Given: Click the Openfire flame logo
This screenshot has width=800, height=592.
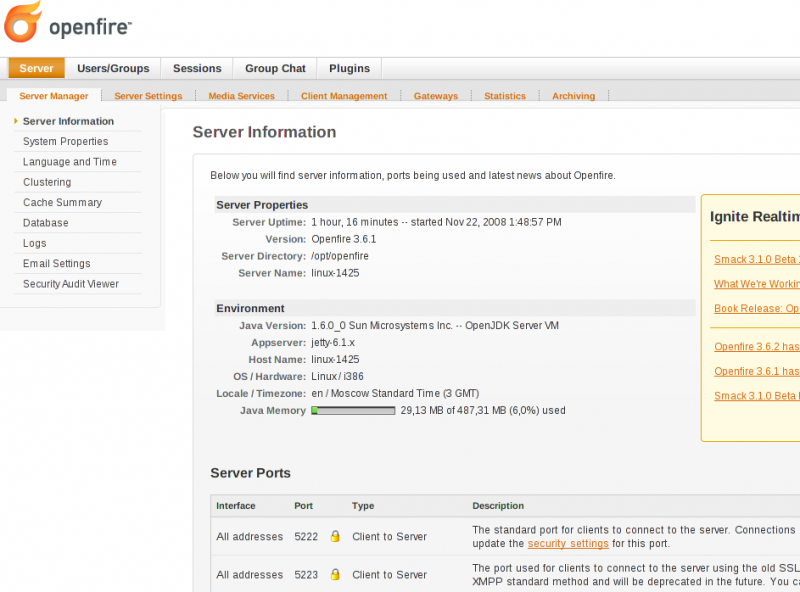Looking at the screenshot, I should coord(22,22).
